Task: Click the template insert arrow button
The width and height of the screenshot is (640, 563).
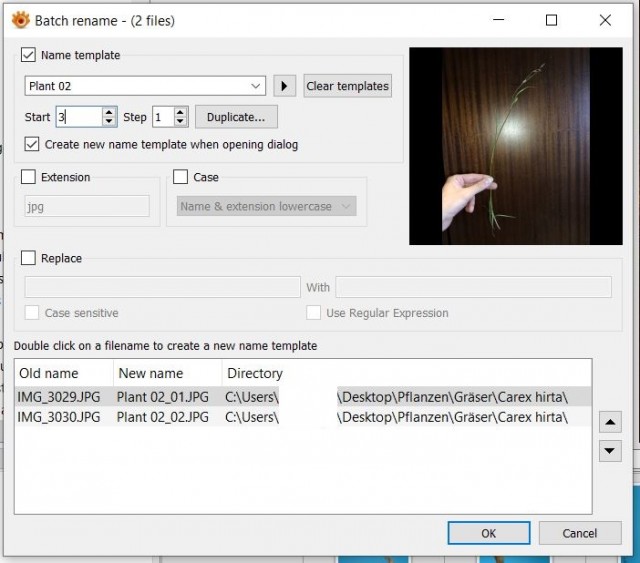Action: (284, 86)
